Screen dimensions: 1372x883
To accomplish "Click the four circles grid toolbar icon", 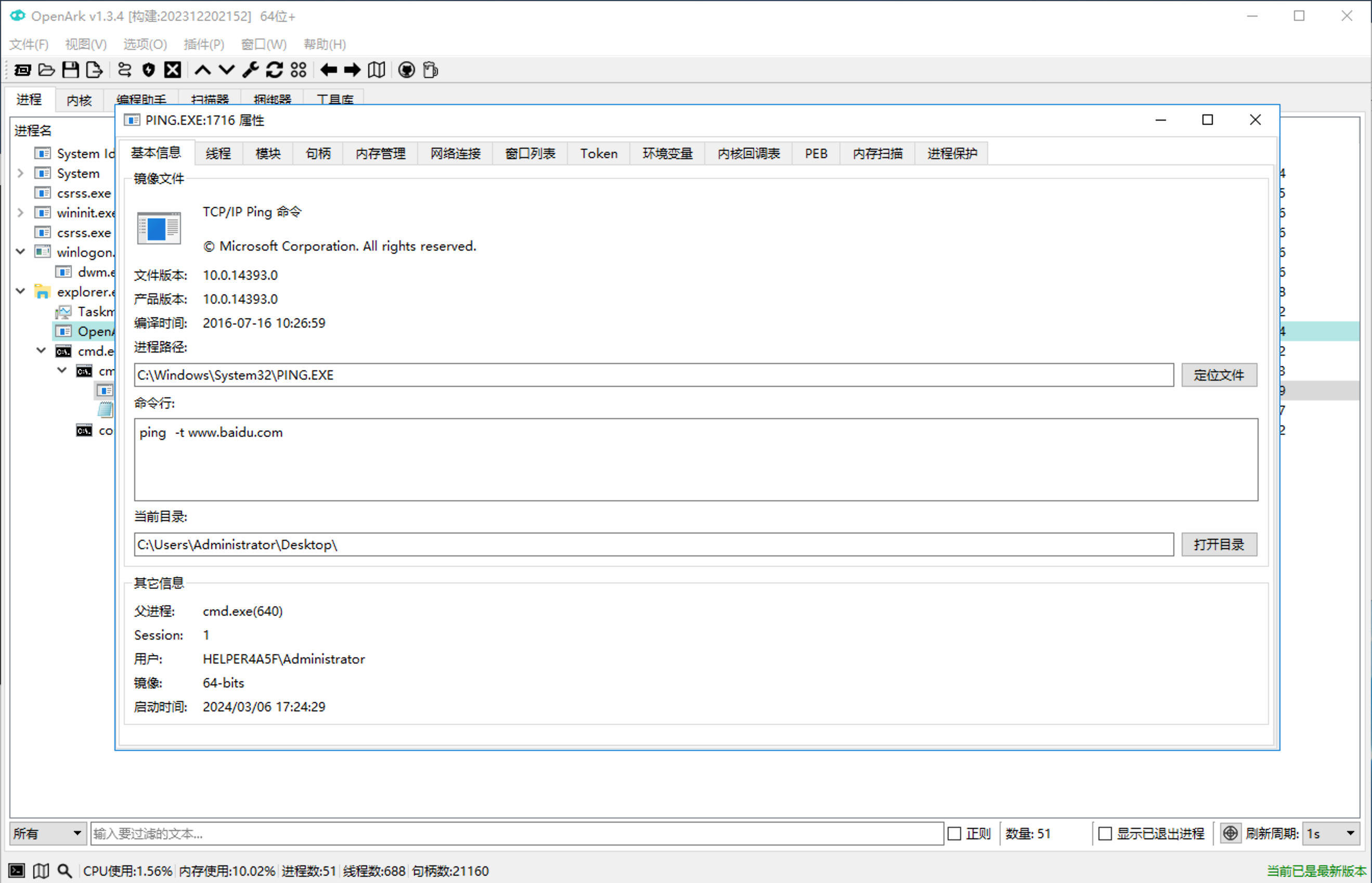I will click(x=298, y=70).
